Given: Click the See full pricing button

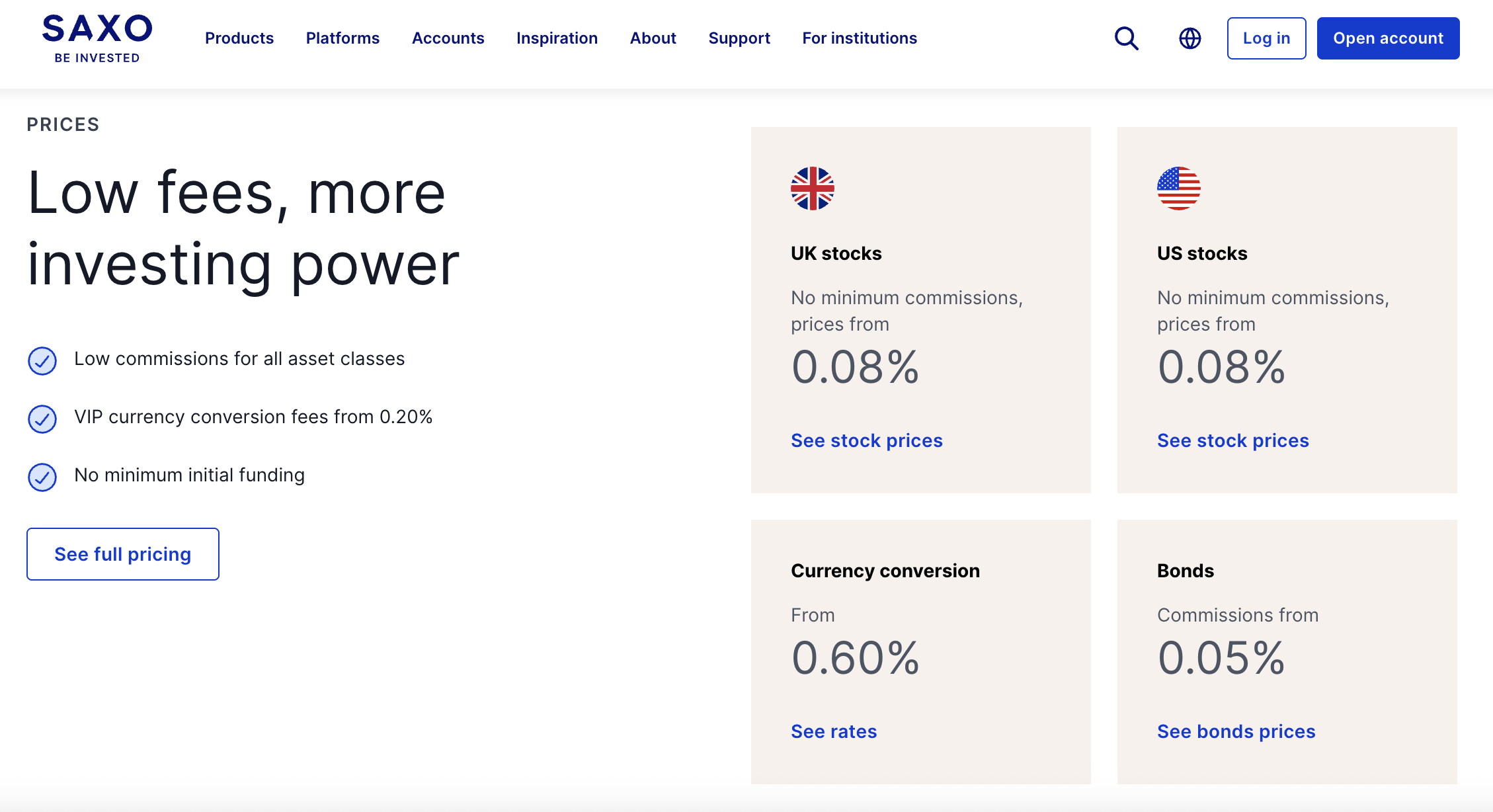Looking at the screenshot, I should coord(123,554).
